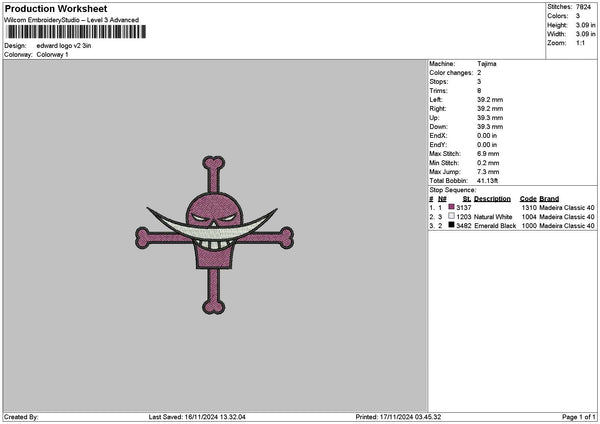Image resolution: width=600 pixels, height=424 pixels.
Task: Click the Max Jump value 7.3 mm
Action: [x=488, y=172]
